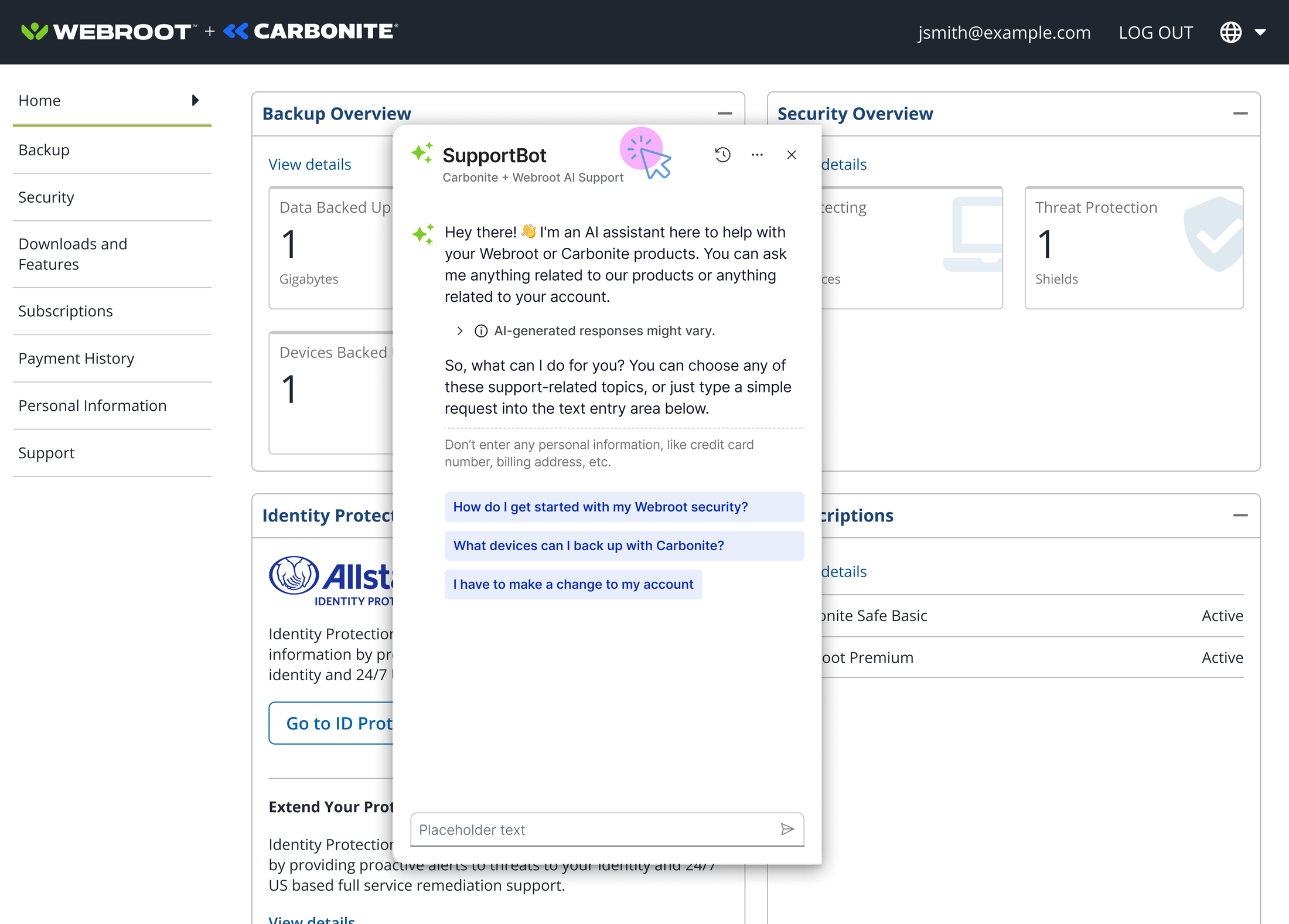
Task: Choose 'What devices can I back up with Carbonite?'
Action: (x=624, y=545)
